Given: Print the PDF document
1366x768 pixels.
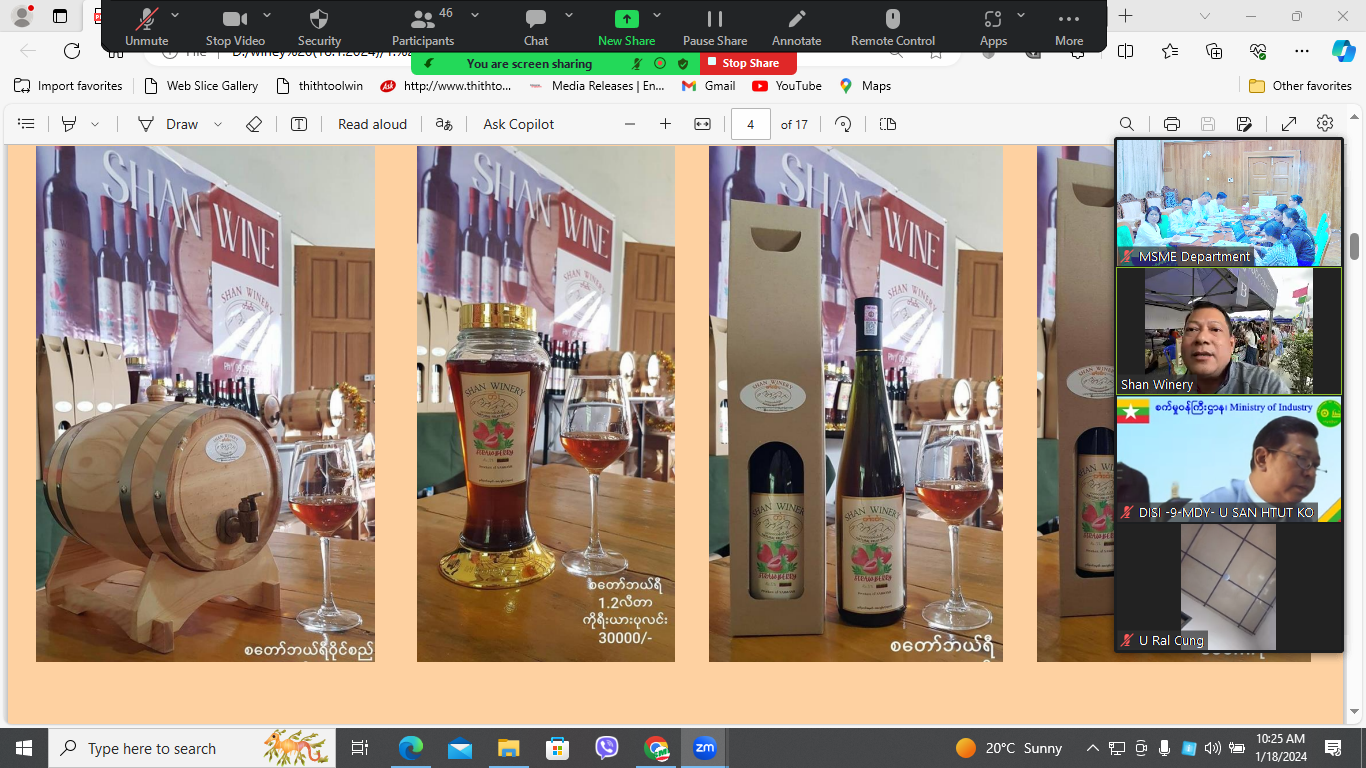Looking at the screenshot, I should click(x=1172, y=124).
